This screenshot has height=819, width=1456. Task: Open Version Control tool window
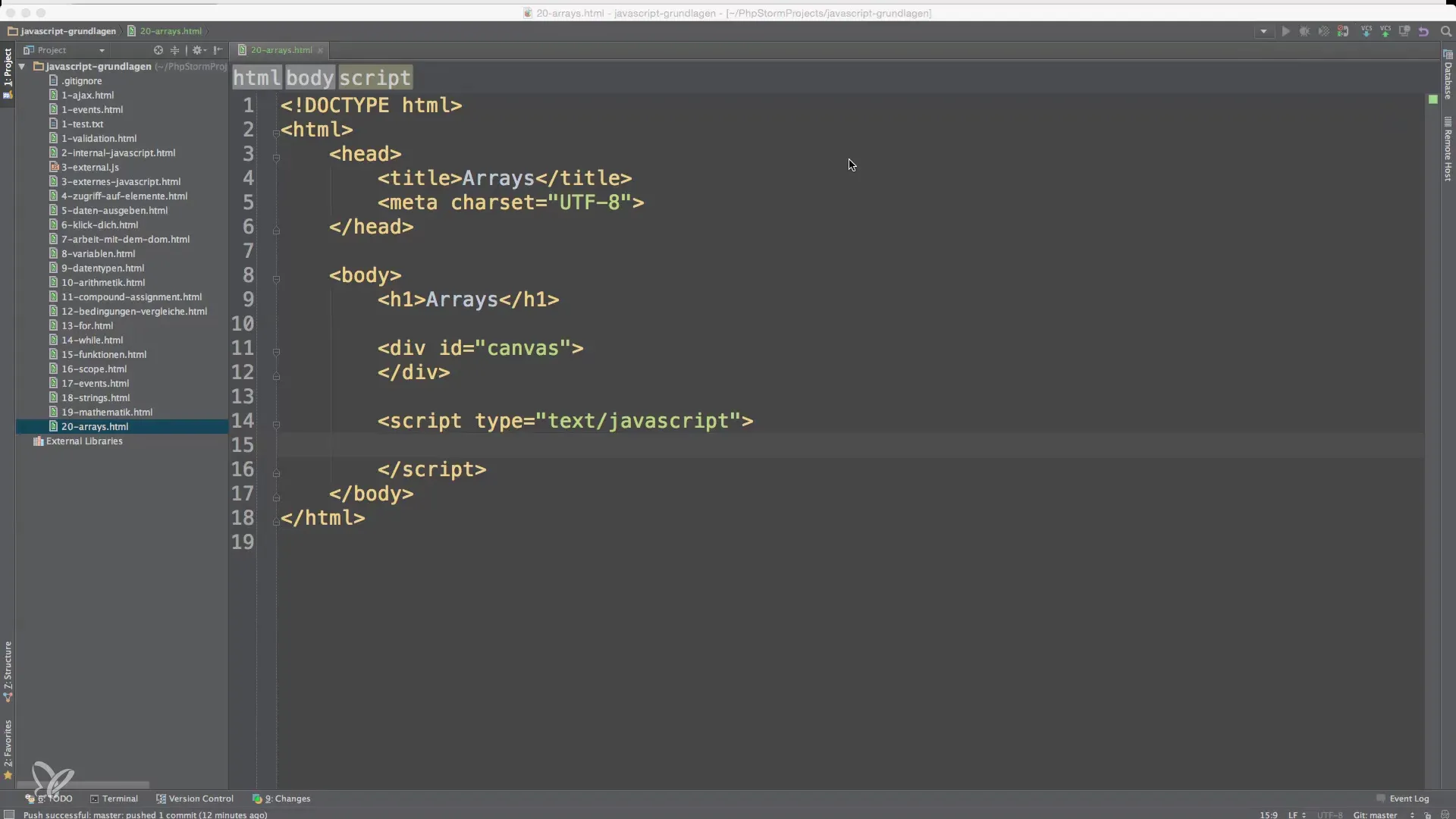(x=195, y=799)
